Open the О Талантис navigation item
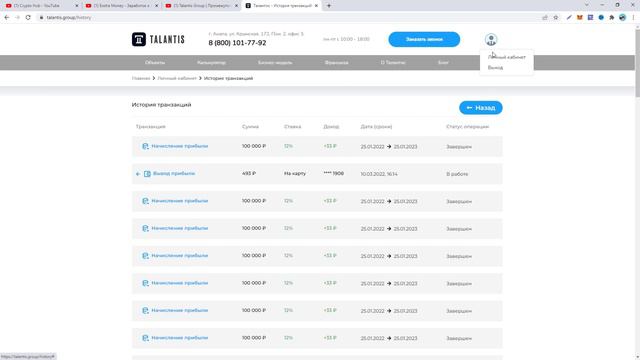The image size is (640, 360). coord(393,62)
